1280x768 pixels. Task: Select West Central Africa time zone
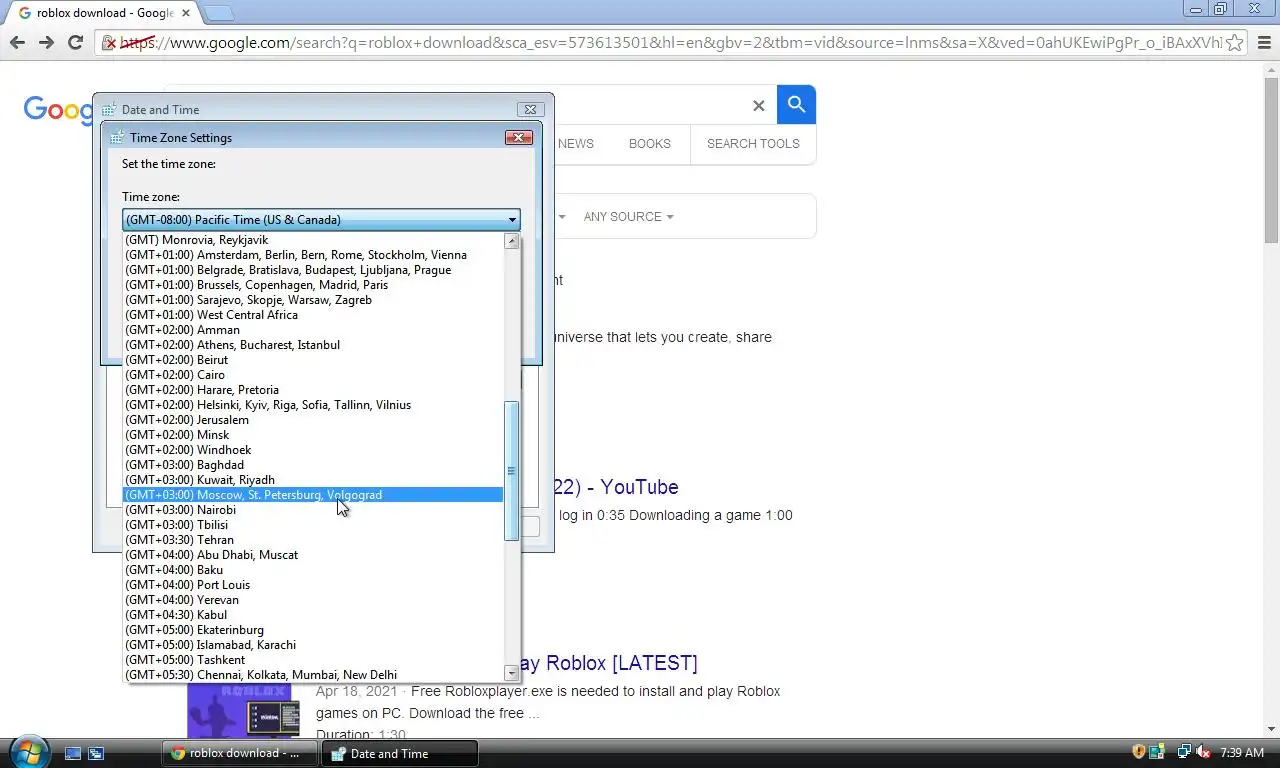313,315
